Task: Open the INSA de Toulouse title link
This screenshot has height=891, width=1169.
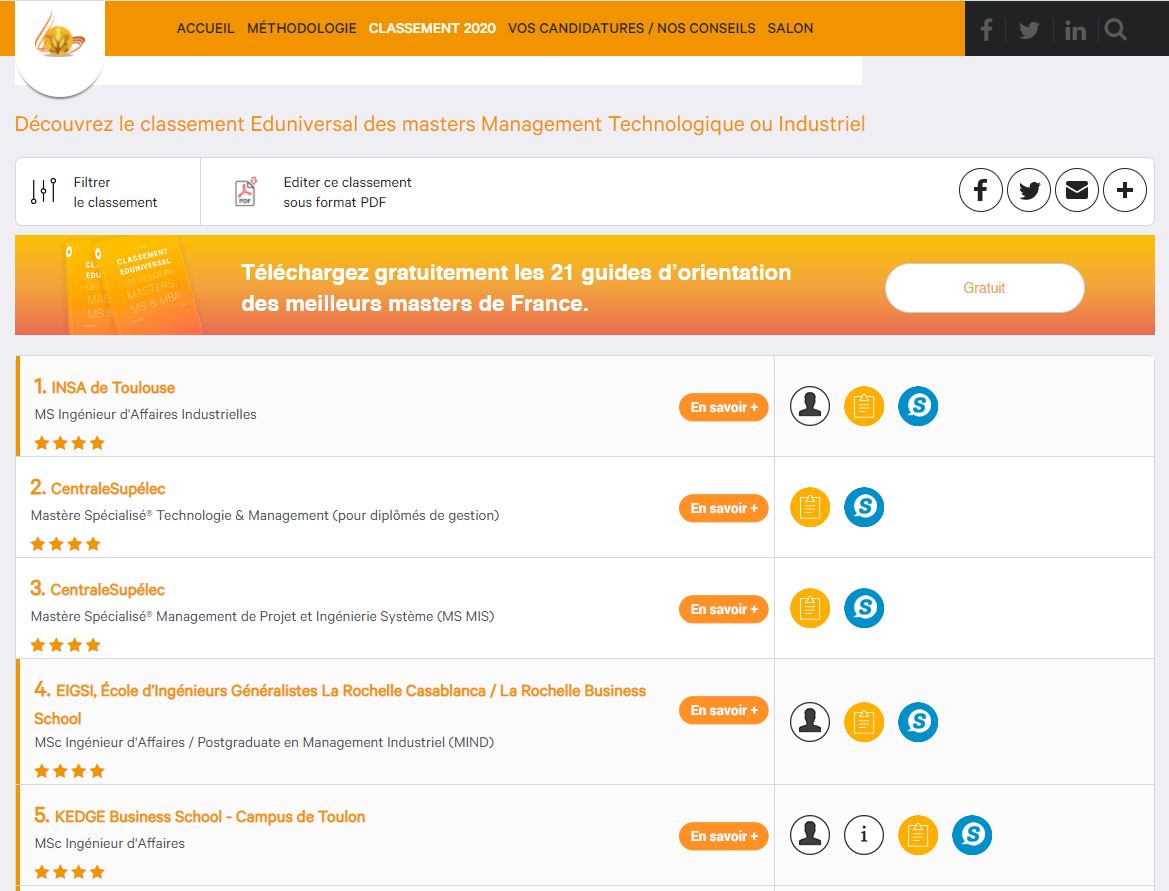Action: pos(113,388)
